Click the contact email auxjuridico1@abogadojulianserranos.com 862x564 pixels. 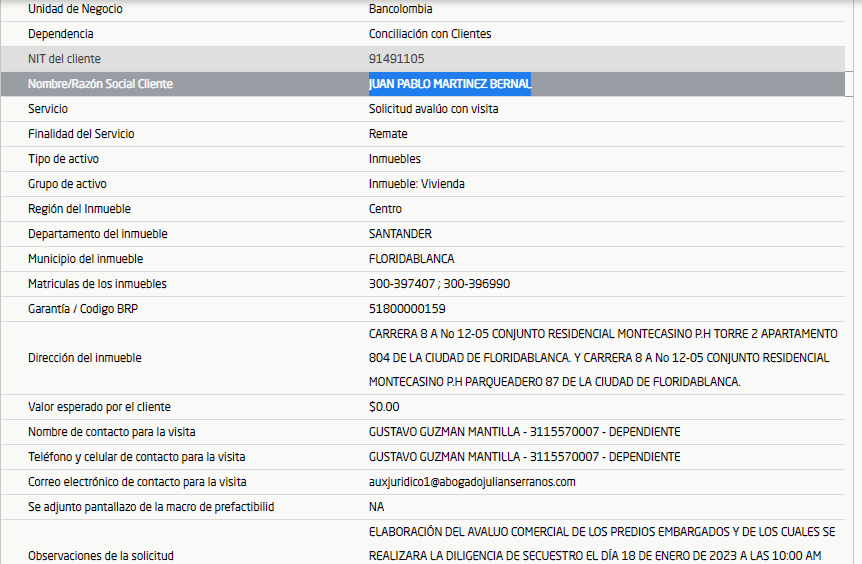pyautogui.click(x=472, y=482)
